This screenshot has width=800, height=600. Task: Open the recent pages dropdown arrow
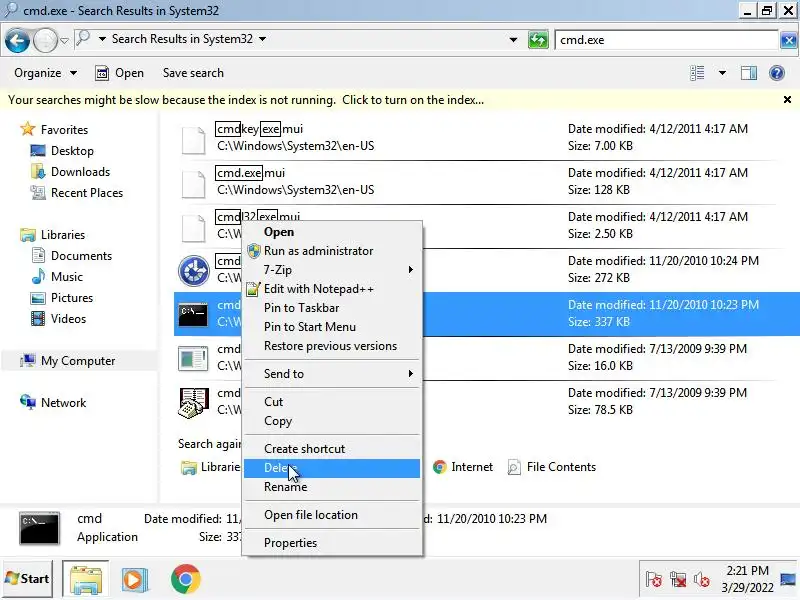click(x=64, y=40)
